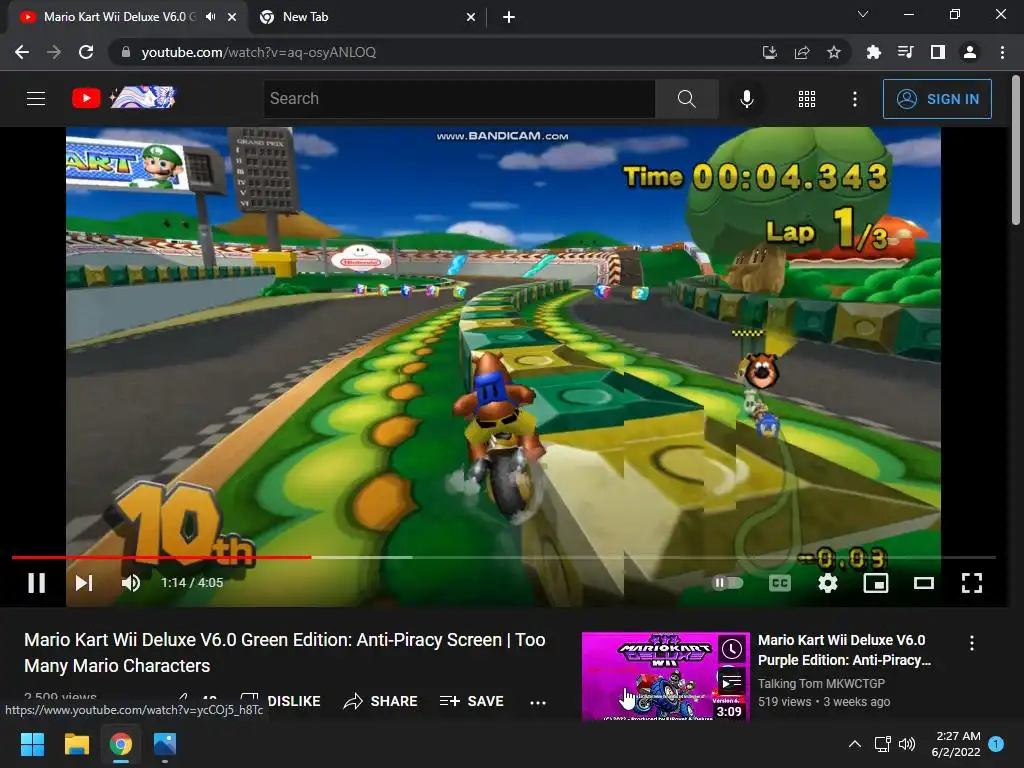This screenshot has width=1024, height=768.
Task: Go forward in browser history
Action: click(54, 52)
